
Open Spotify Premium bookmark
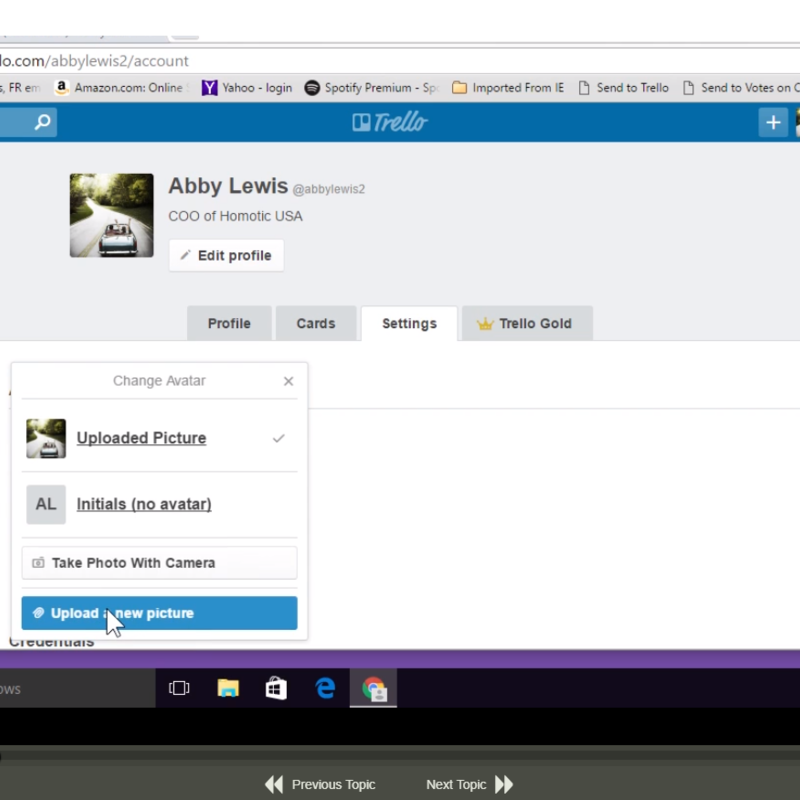[x=372, y=88]
